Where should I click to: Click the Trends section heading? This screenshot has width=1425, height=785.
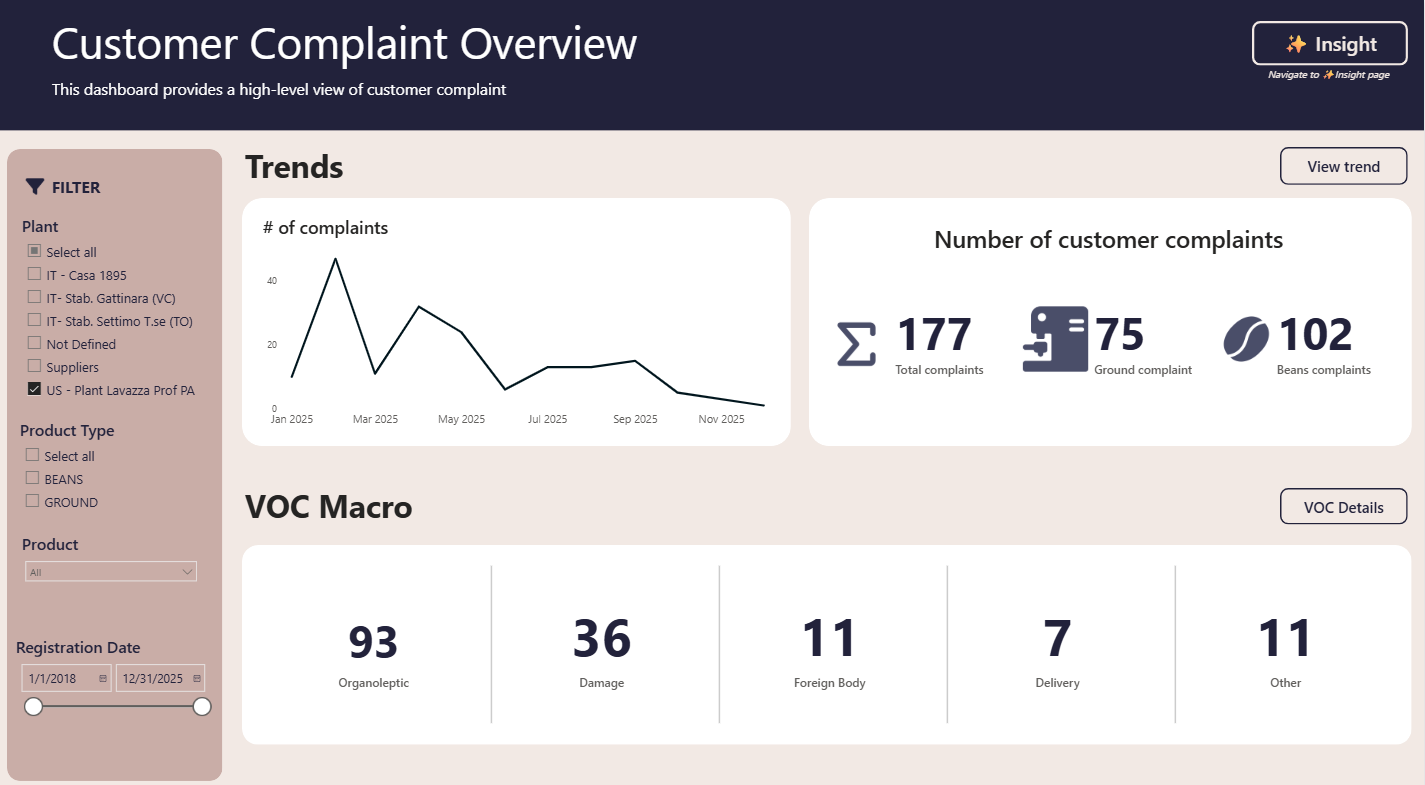[294, 167]
